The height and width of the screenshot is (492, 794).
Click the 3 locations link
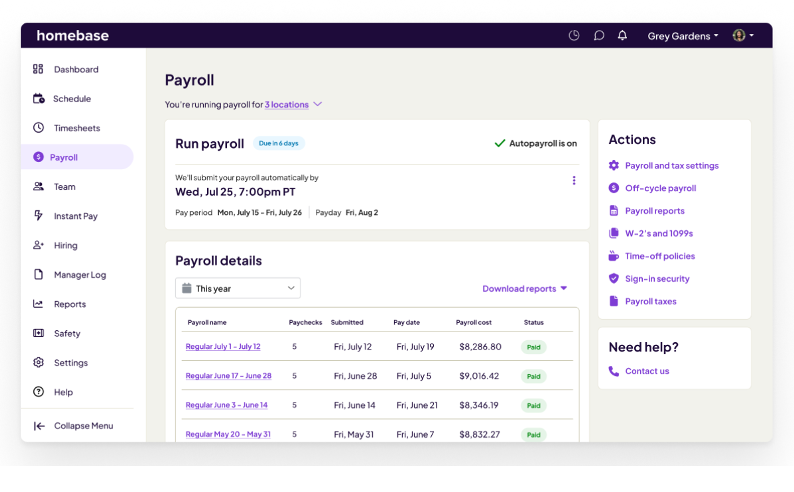pyautogui.click(x=287, y=104)
